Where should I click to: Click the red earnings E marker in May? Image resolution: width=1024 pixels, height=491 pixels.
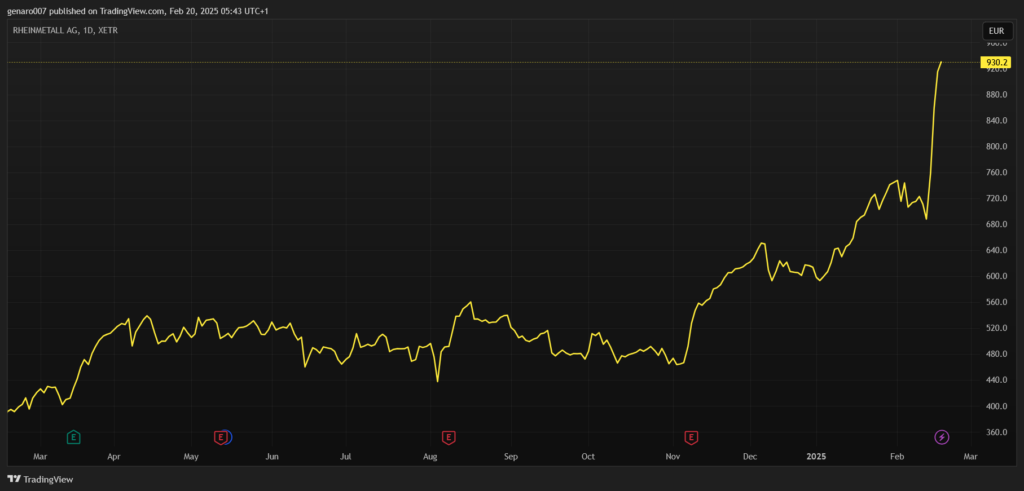pos(220,437)
